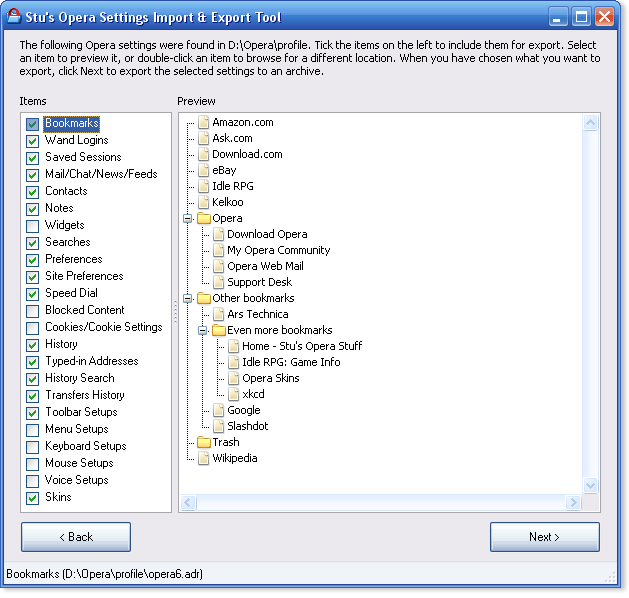Screen dimensions: 629x598
Task: Tick the Keyboard Setups checkbox
Action: click(32, 447)
